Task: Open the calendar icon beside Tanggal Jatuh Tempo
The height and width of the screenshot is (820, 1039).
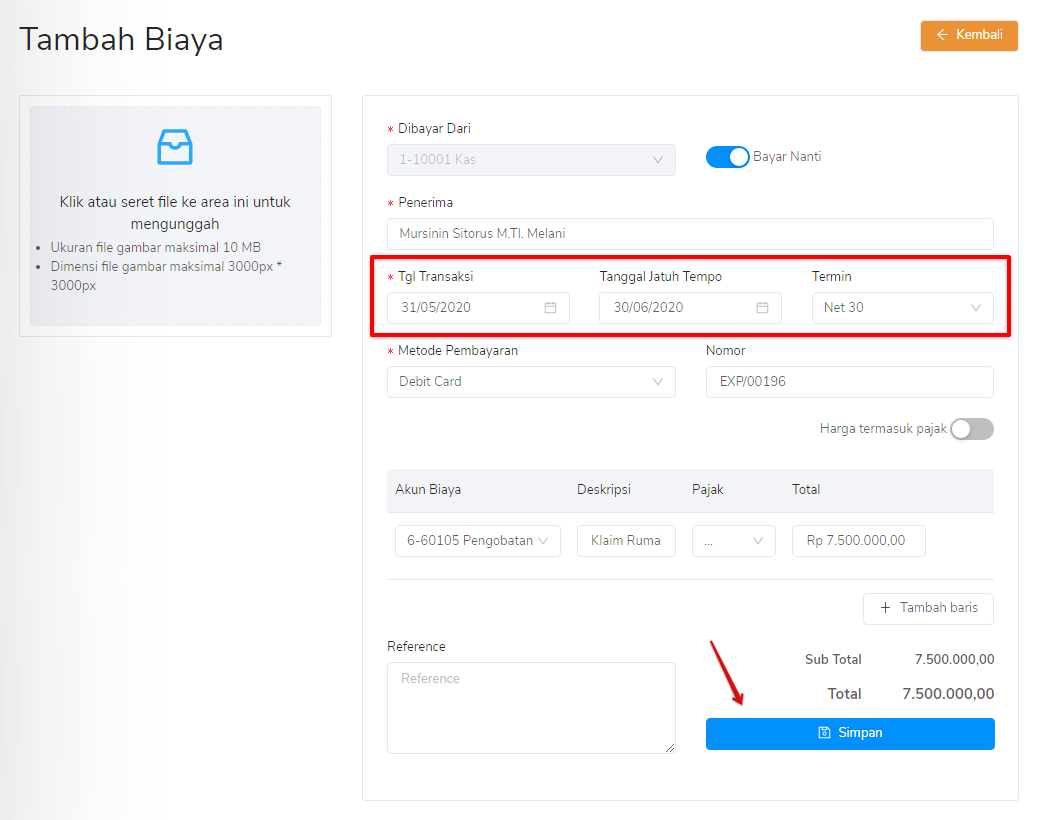Action: 762,307
